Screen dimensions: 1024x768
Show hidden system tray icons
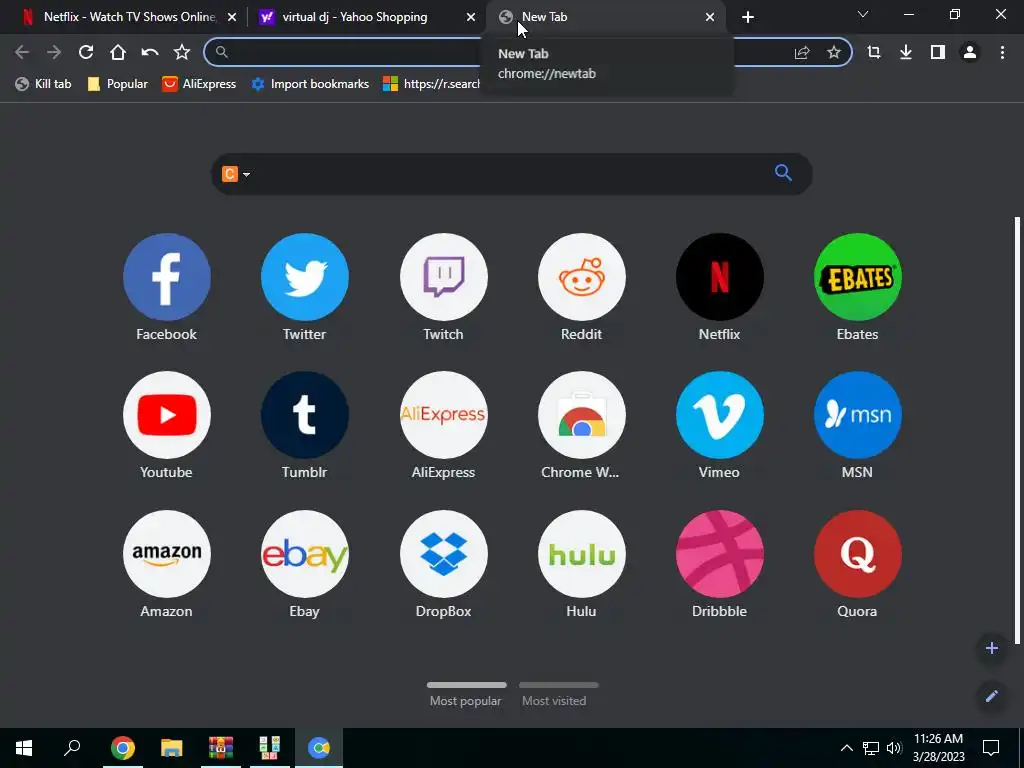846,748
